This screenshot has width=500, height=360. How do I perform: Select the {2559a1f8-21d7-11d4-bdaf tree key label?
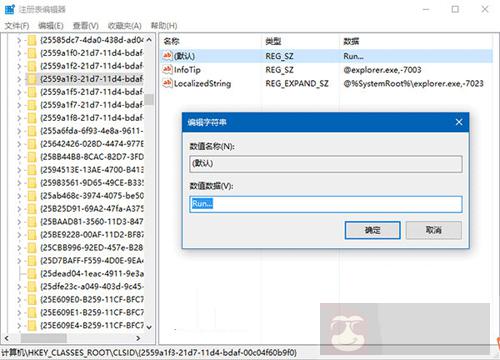92,118
